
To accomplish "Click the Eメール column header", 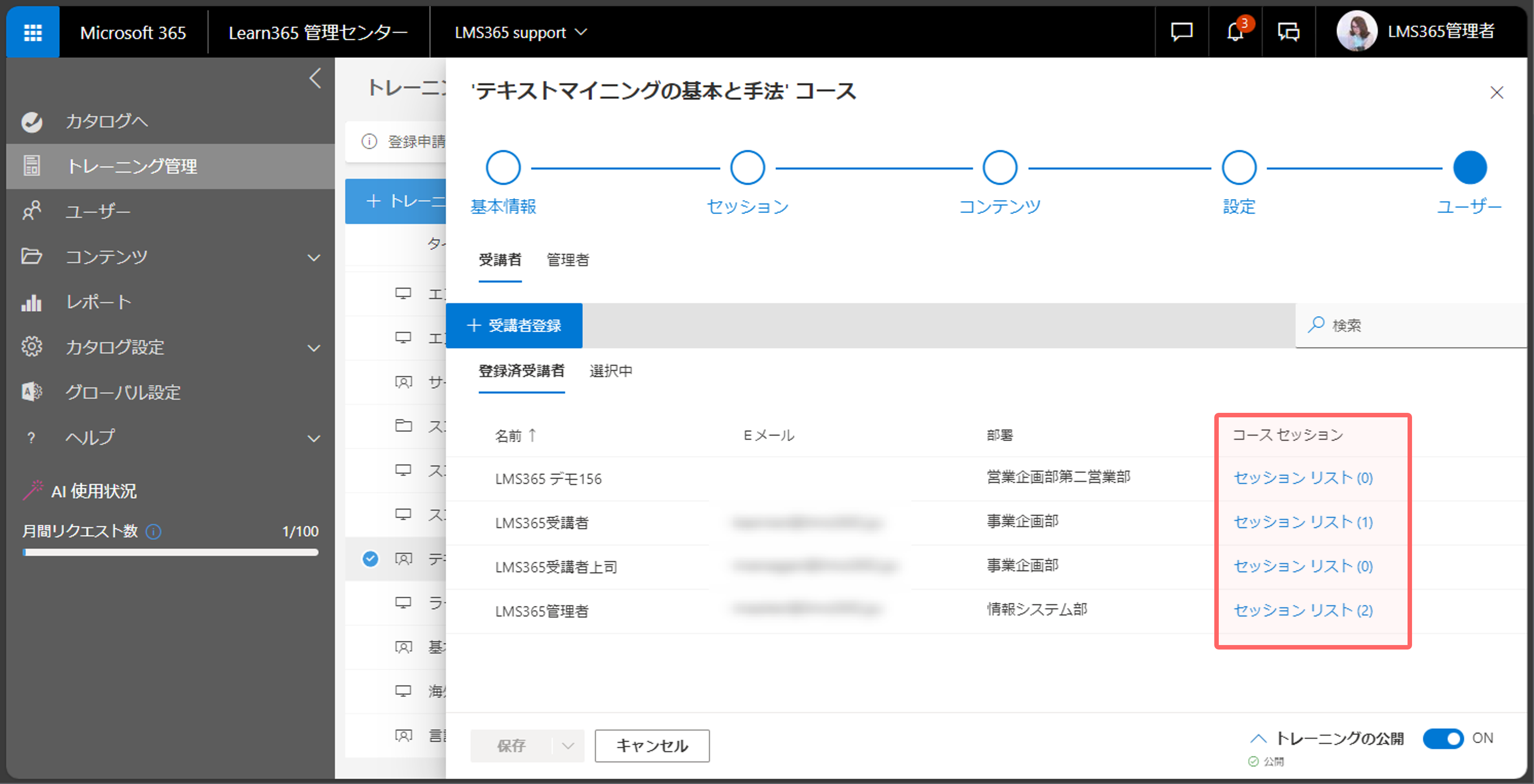I will point(769,435).
